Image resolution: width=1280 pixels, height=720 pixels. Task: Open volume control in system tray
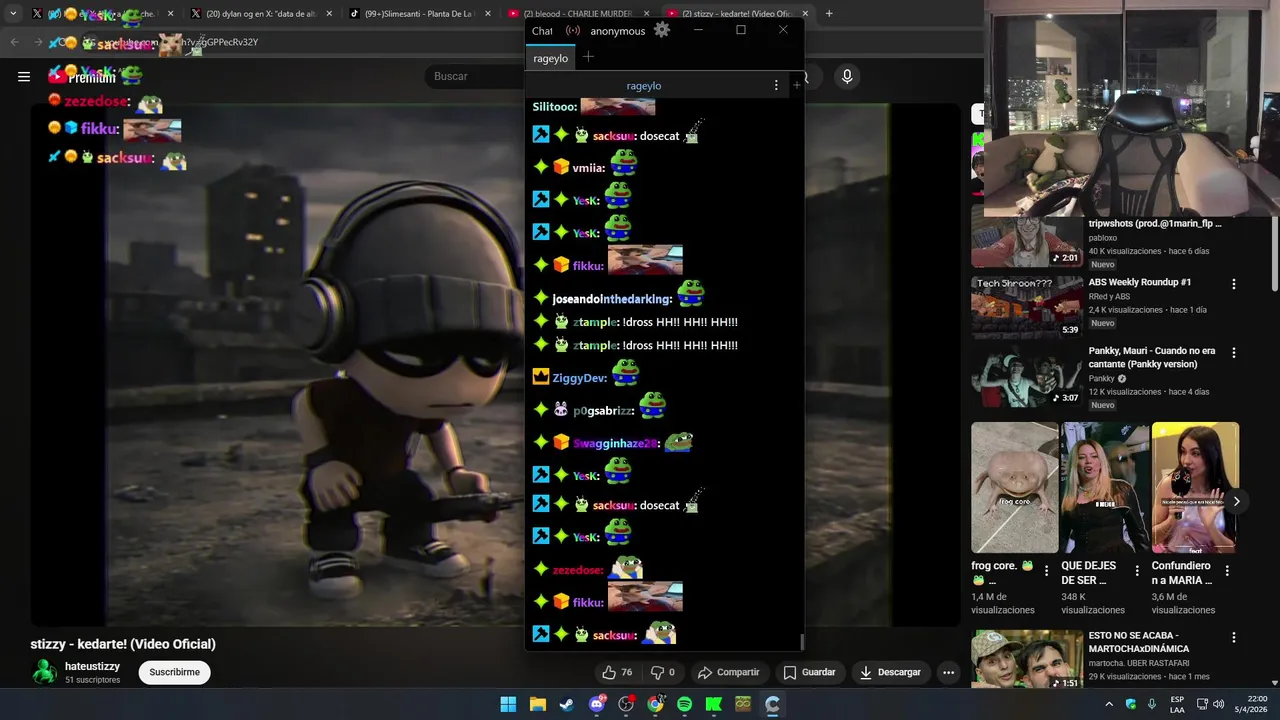(1219, 704)
